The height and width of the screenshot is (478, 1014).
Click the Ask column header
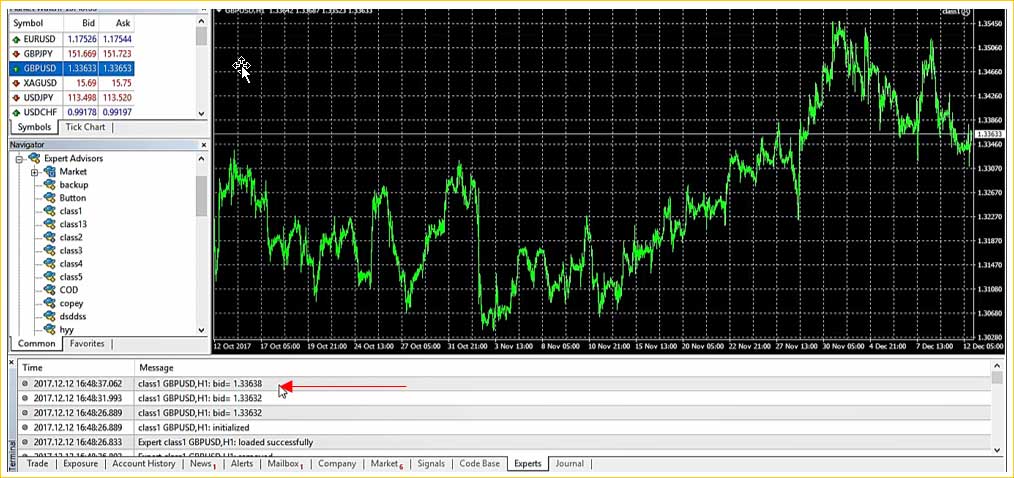pyautogui.click(x=116, y=23)
